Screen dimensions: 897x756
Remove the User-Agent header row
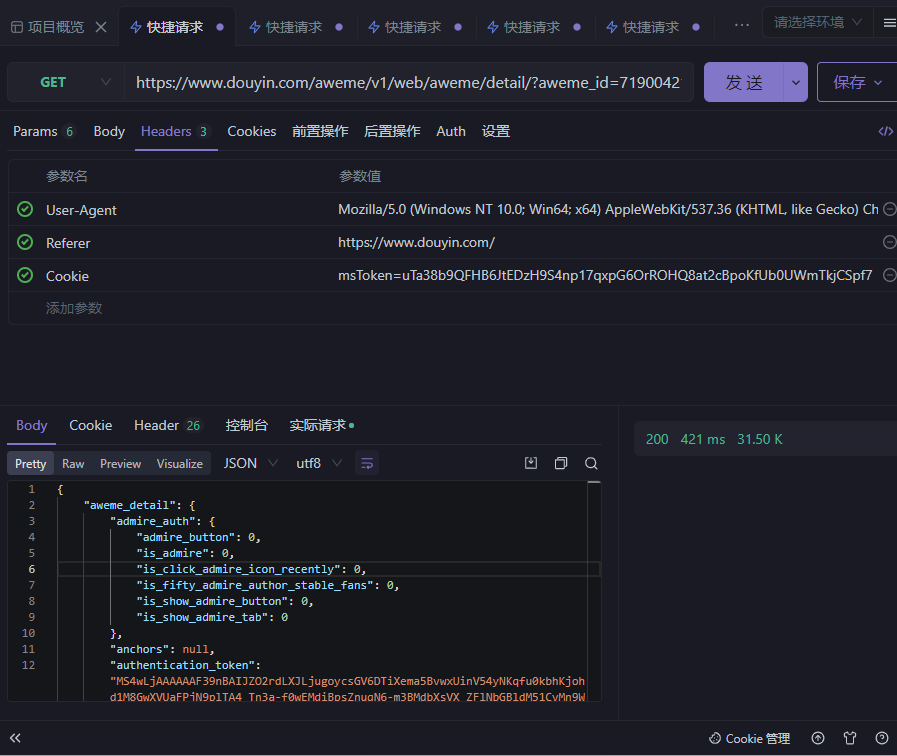889,210
